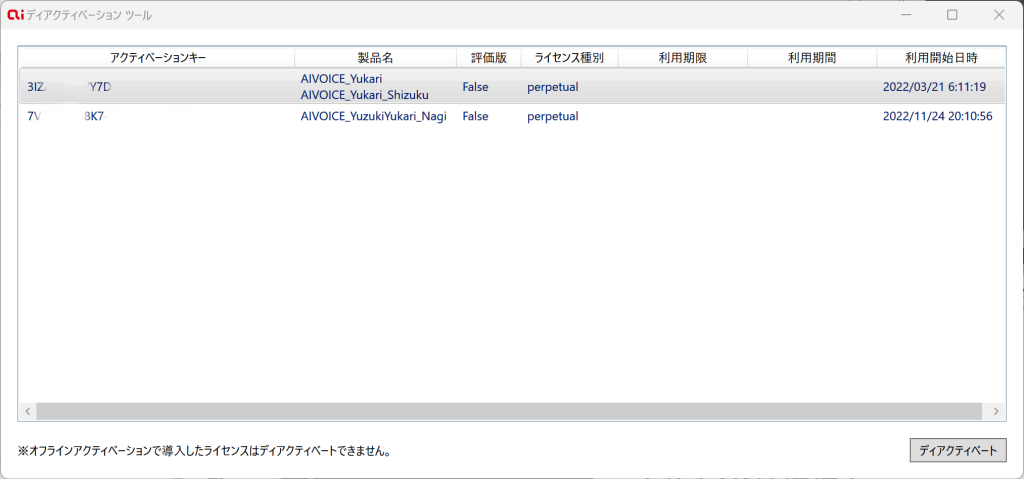The width and height of the screenshot is (1024, 479).
Task: Click False in the AIVOICE_YuzukiYukari_Nagi row
Action: 475,117
